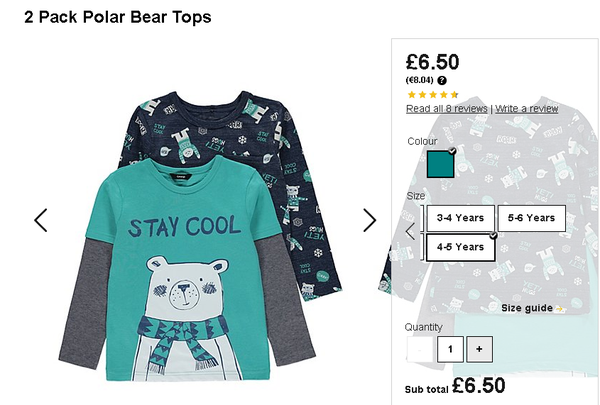Advance to the next product image

[x=370, y=220]
